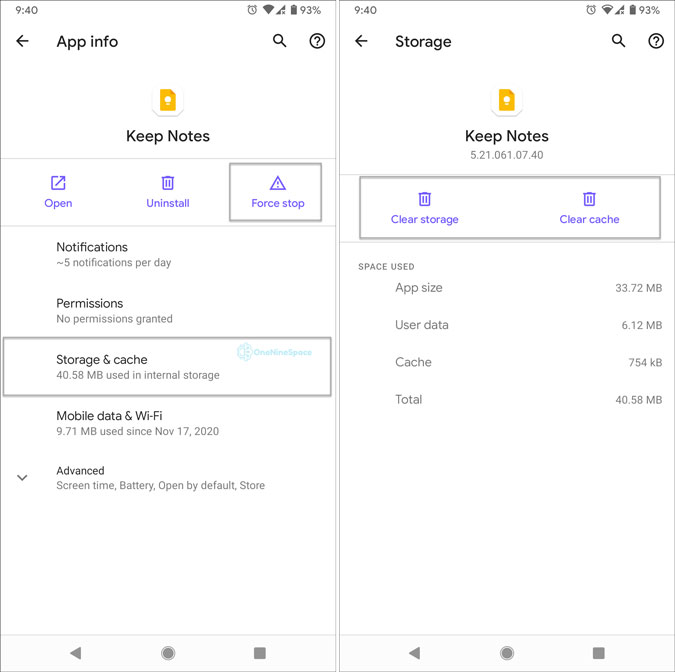
Task: Clear storage for Keep Notes
Action: coord(424,208)
